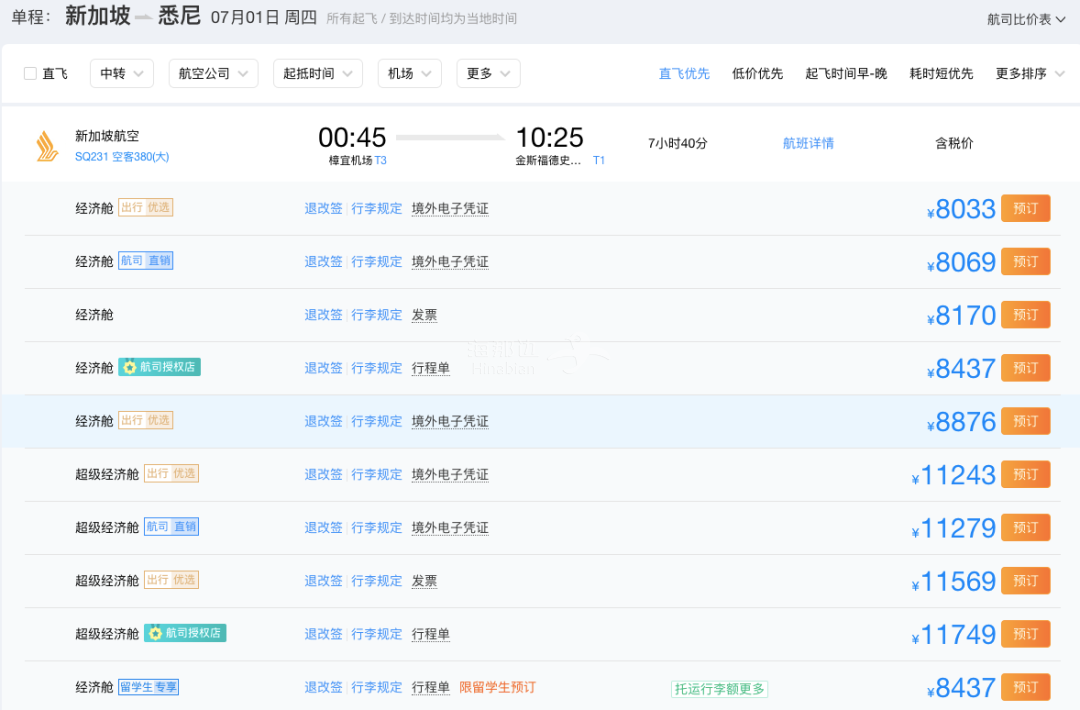The image size is (1080, 710).
Task: Click the 出行优选 badge on ¥8033 row
Action: click(x=146, y=208)
